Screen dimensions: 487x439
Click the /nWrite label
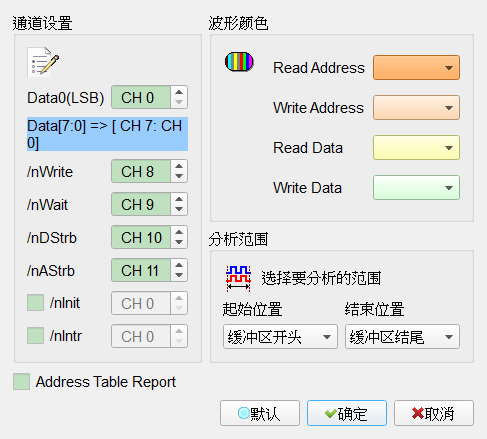pyautogui.click(x=50, y=172)
